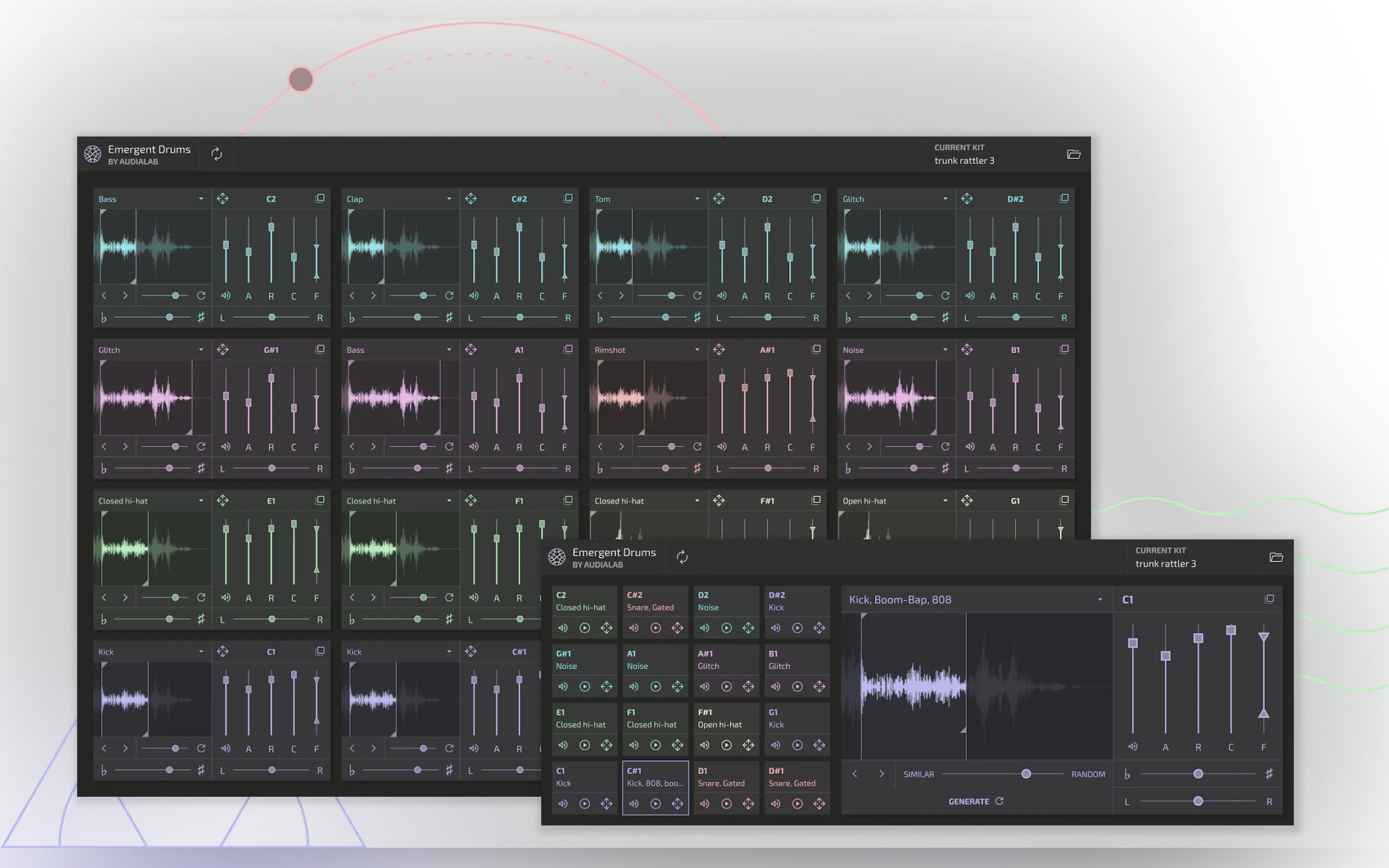
Task: Click the move icon on the C2 Bass pad
Action: (x=223, y=198)
